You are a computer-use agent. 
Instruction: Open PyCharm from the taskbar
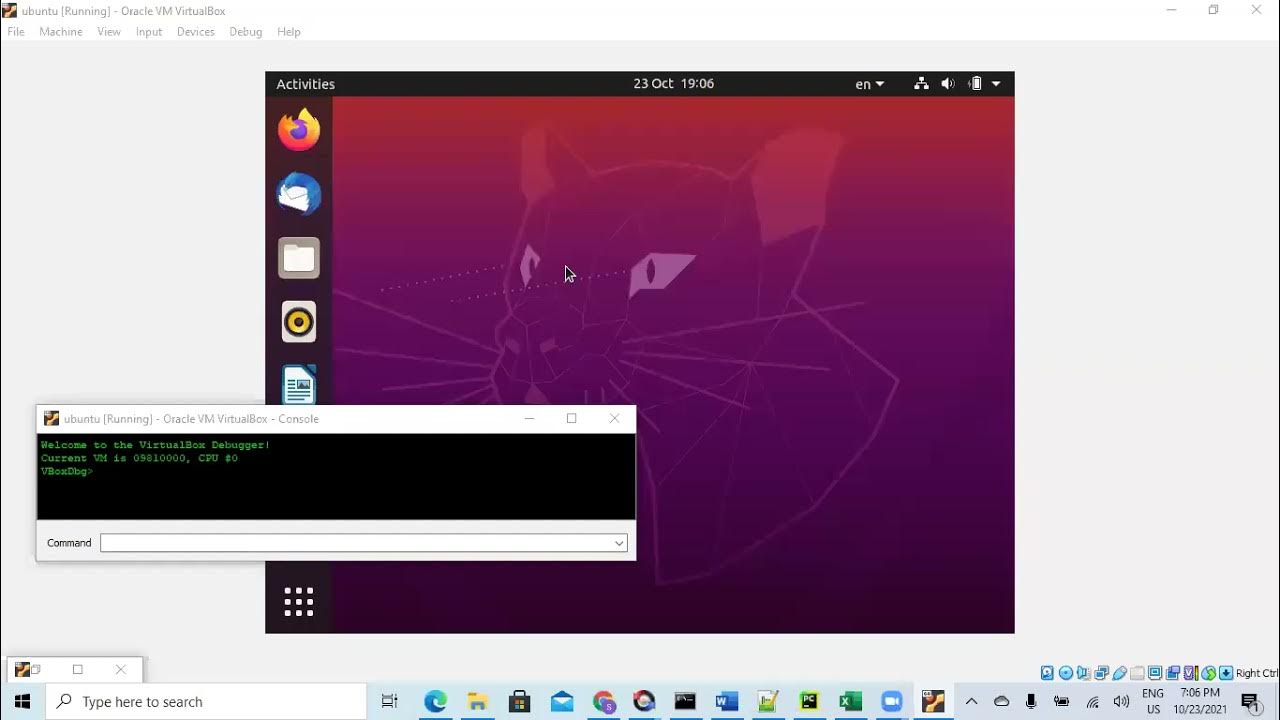tap(809, 702)
